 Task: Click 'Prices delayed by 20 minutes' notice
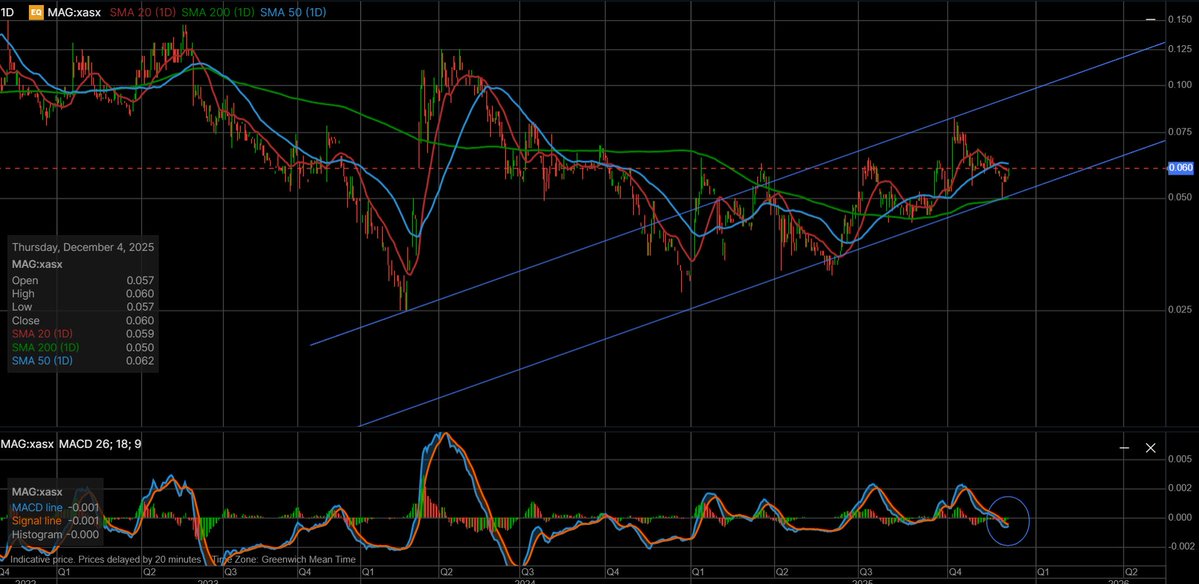[x=139, y=560]
